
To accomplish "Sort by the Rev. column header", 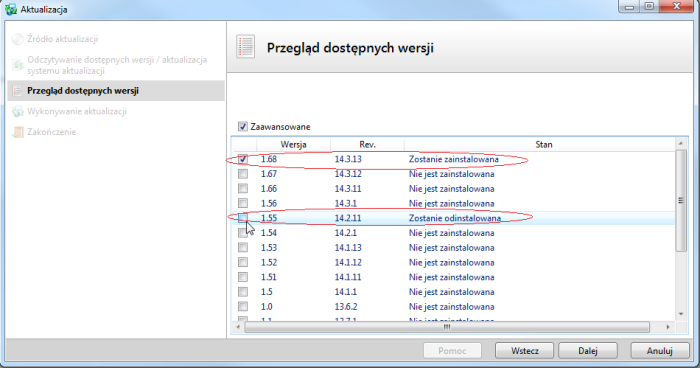I will pyautogui.click(x=367, y=144).
